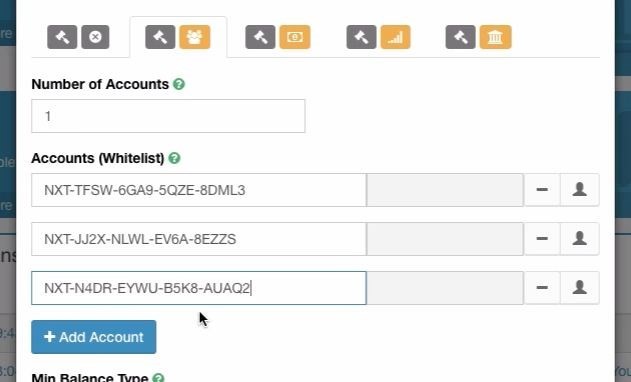Open contacts picker for NXT-N4DR account row
The width and height of the screenshot is (631, 382).
click(x=579, y=288)
